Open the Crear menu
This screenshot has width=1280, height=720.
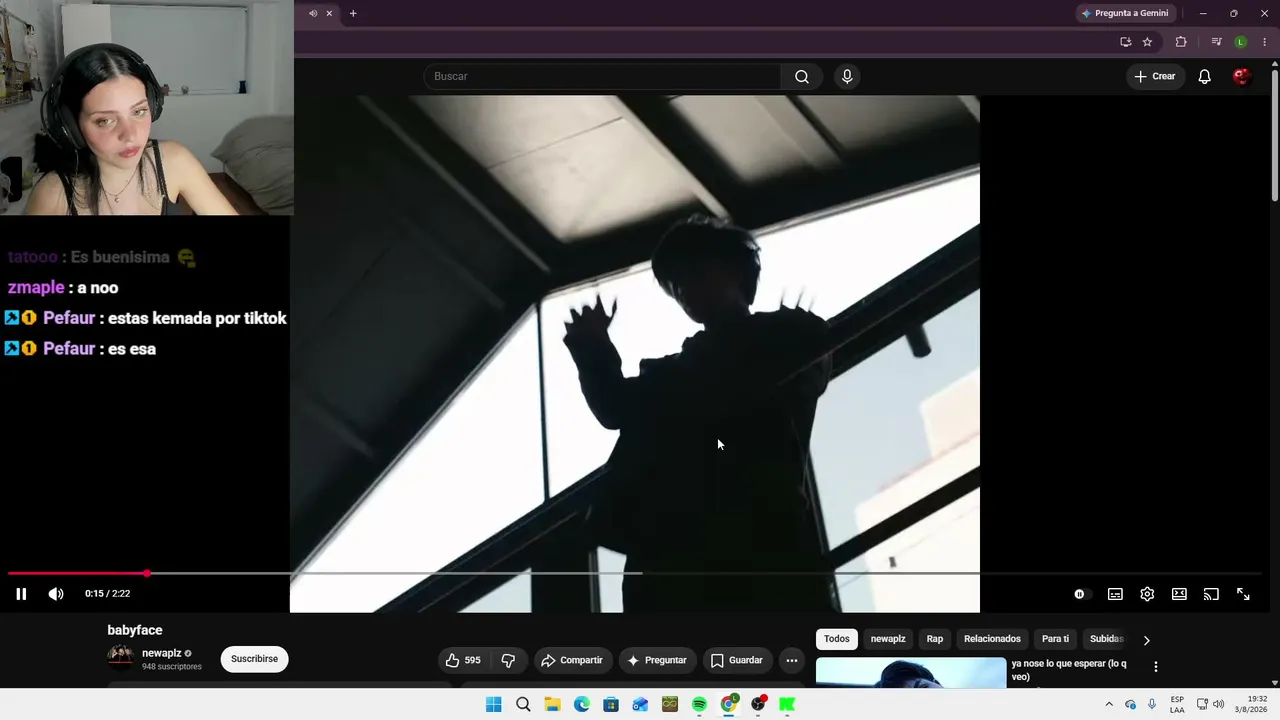pyautogui.click(x=1155, y=76)
